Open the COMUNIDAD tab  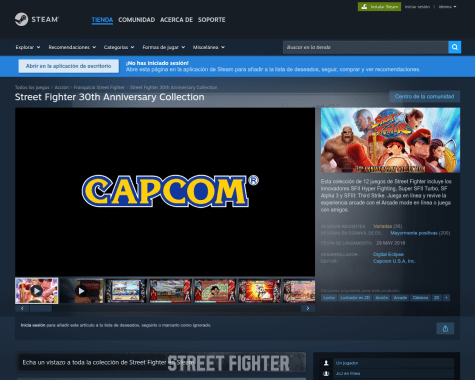(x=136, y=20)
